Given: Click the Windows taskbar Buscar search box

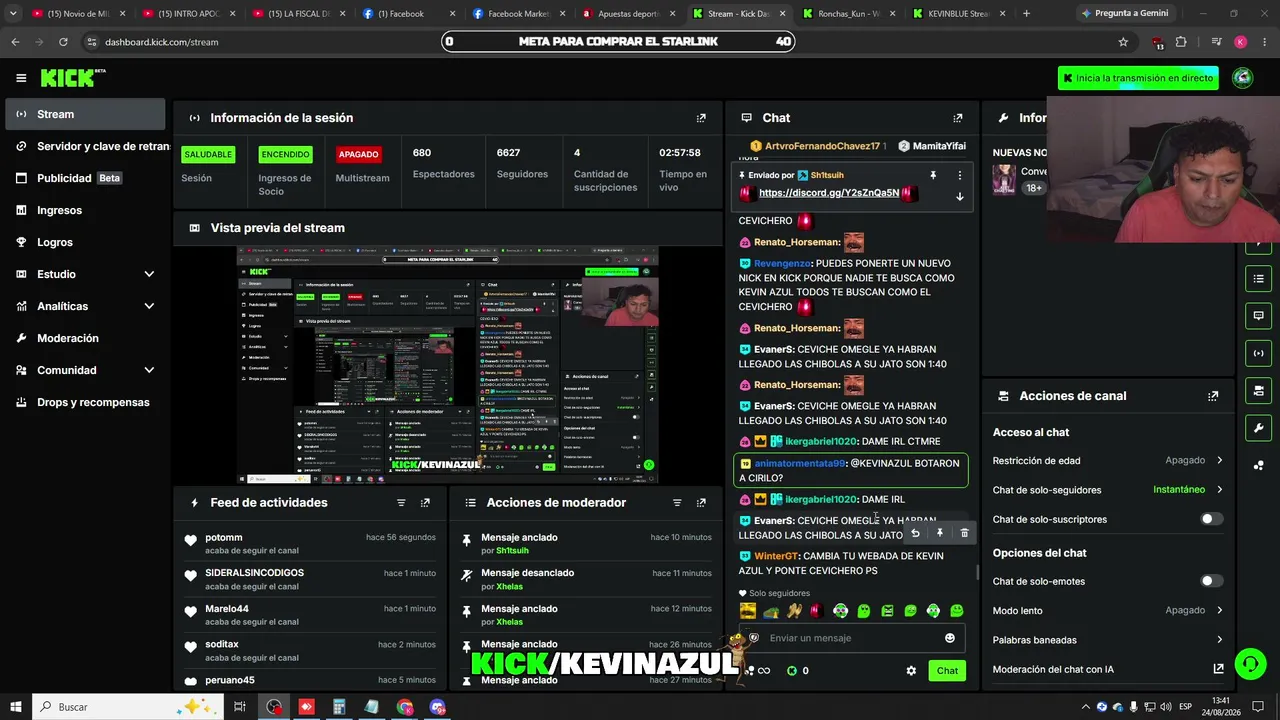Looking at the screenshot, I should [x=129, y=707].
